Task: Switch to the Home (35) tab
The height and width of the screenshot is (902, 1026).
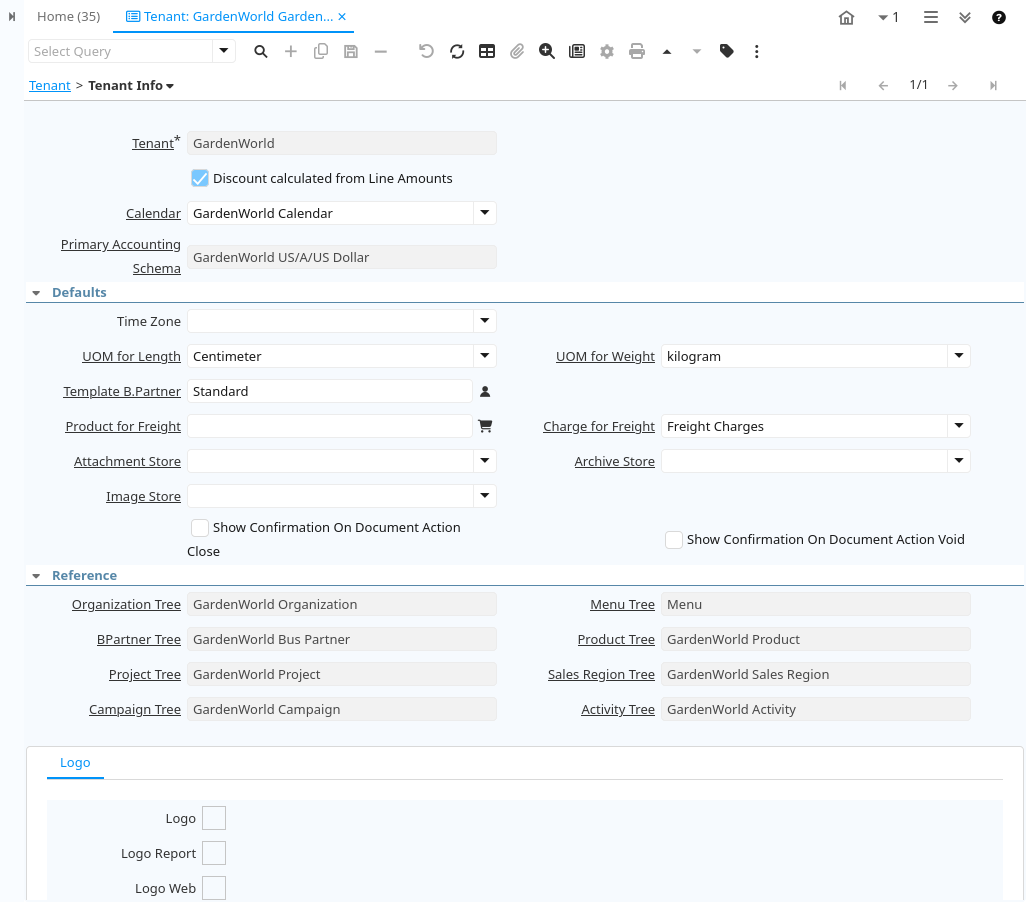Action: [x=69, y=16]
